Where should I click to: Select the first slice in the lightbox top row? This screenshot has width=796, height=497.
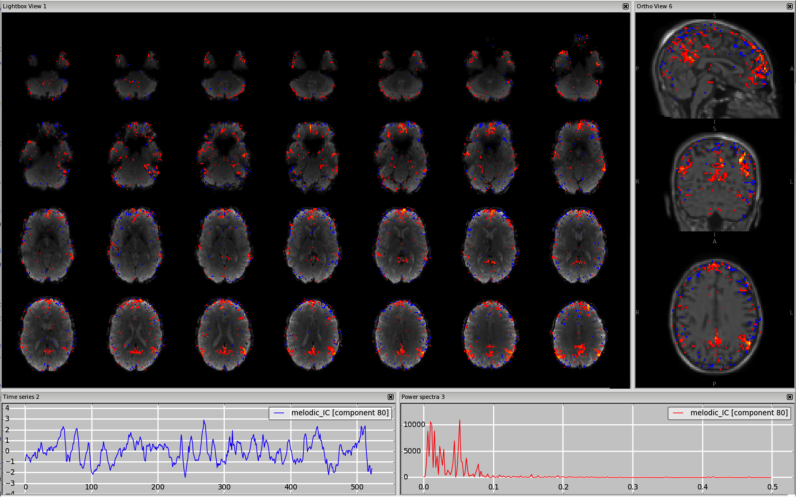47,78
